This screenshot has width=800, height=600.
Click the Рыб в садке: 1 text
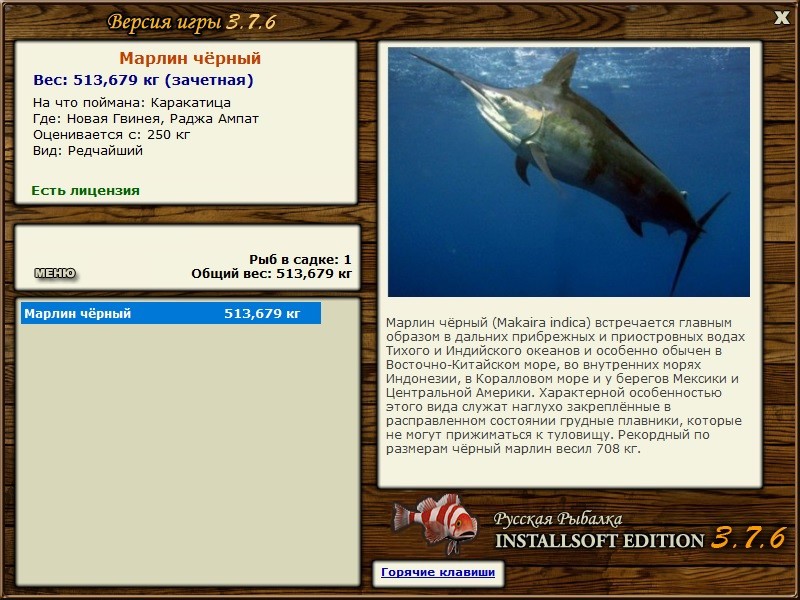click(300, 259)
